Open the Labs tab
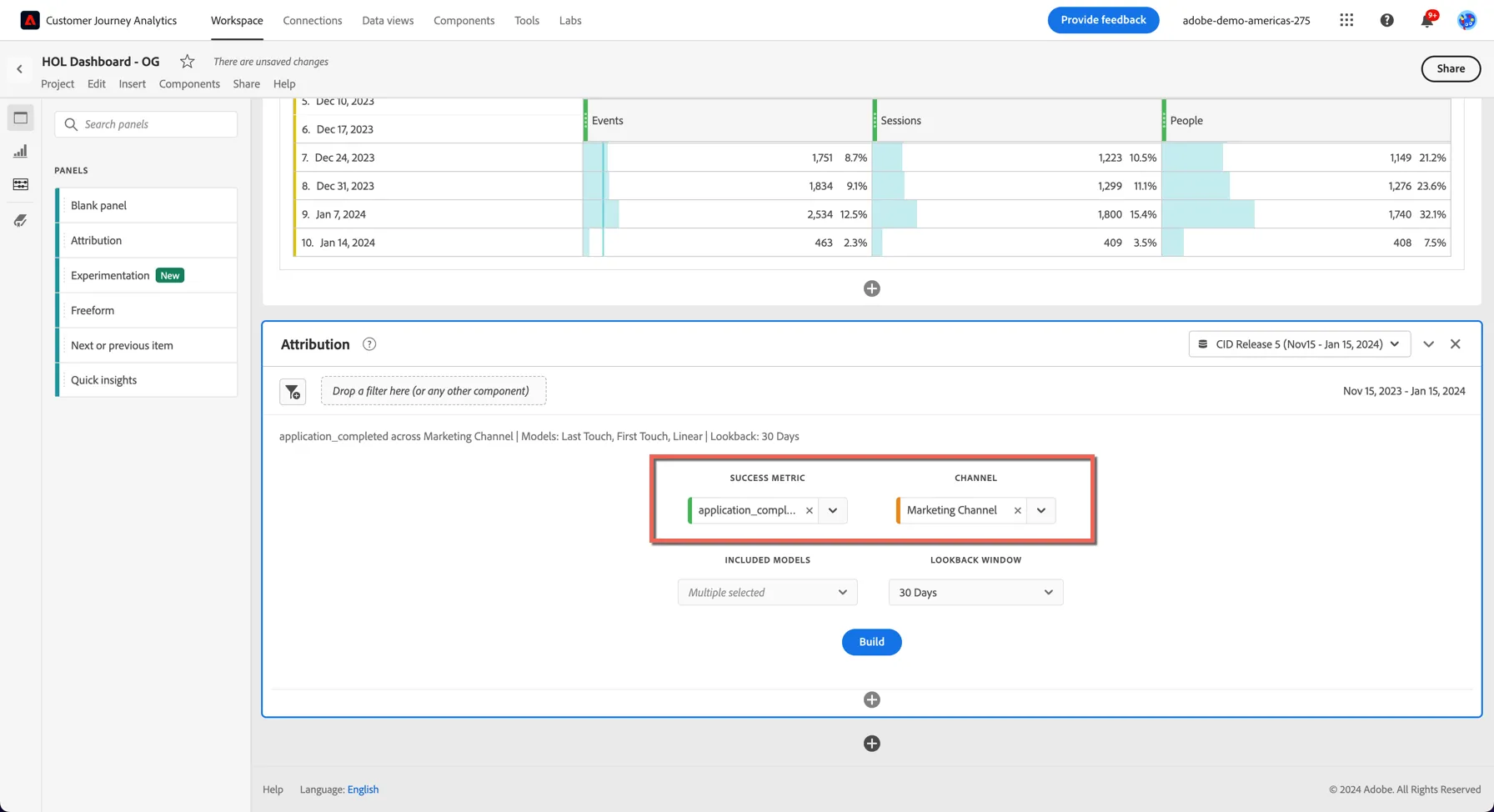 point(570,20)
